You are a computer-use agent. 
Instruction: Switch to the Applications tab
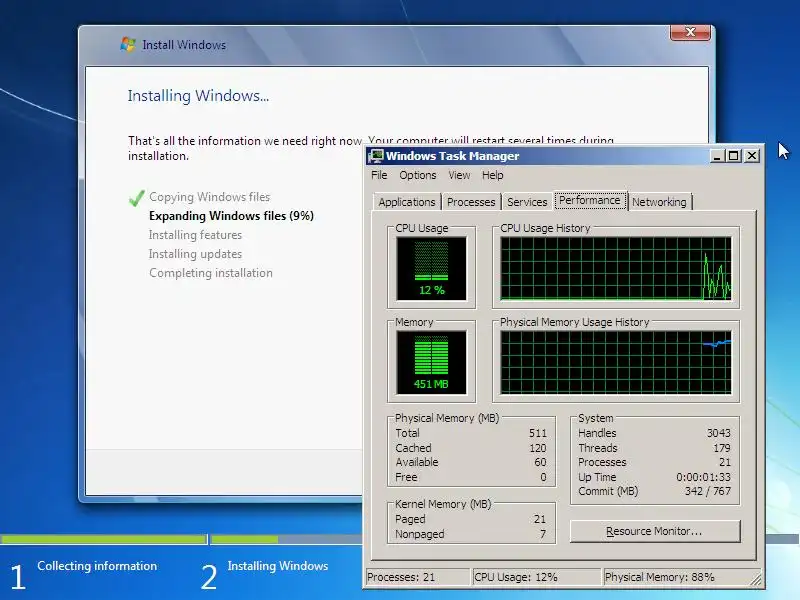click(x=407, y=202)
